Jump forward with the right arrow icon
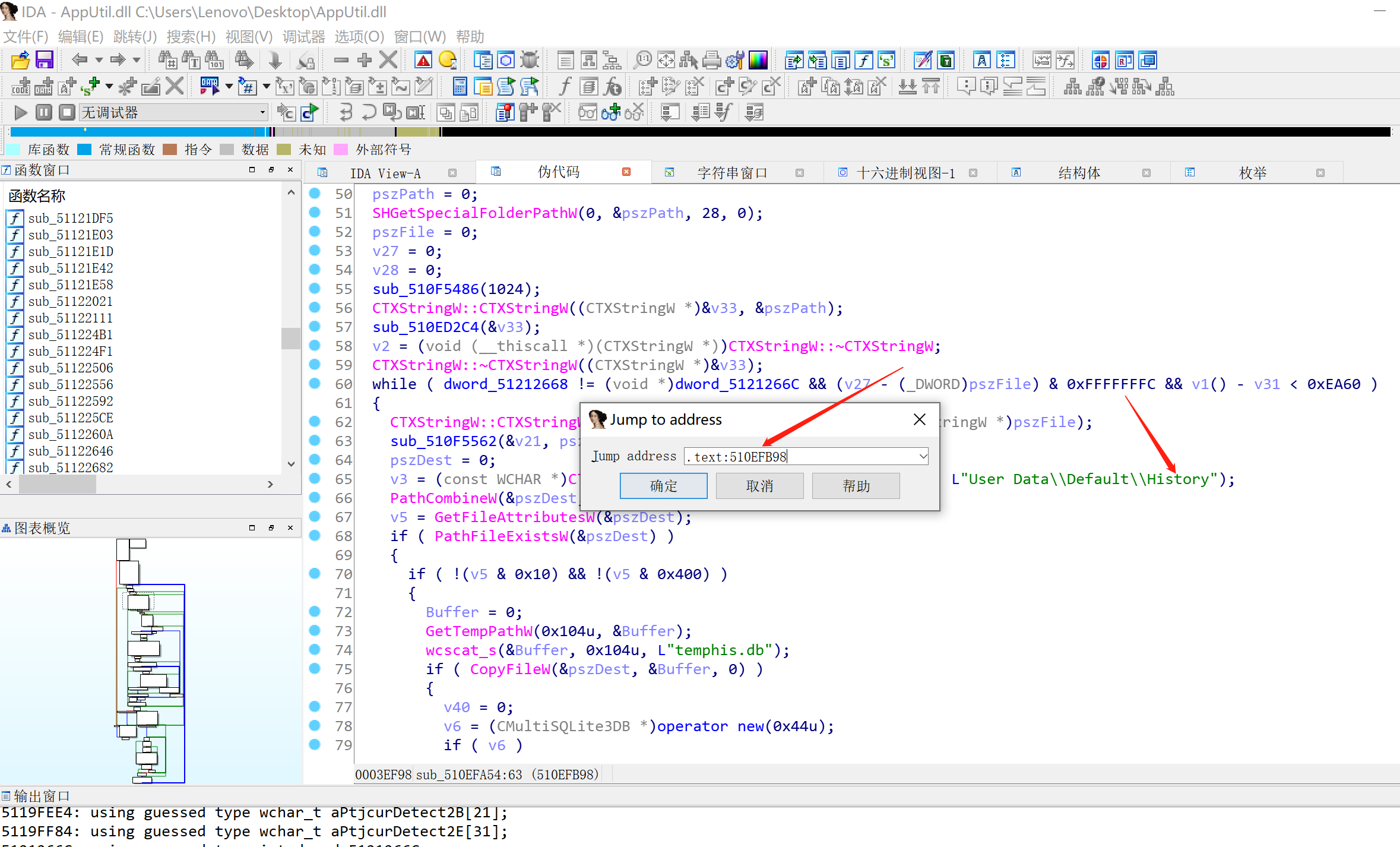The height and width of the screenshot is (847, 1400). point(118,59)
